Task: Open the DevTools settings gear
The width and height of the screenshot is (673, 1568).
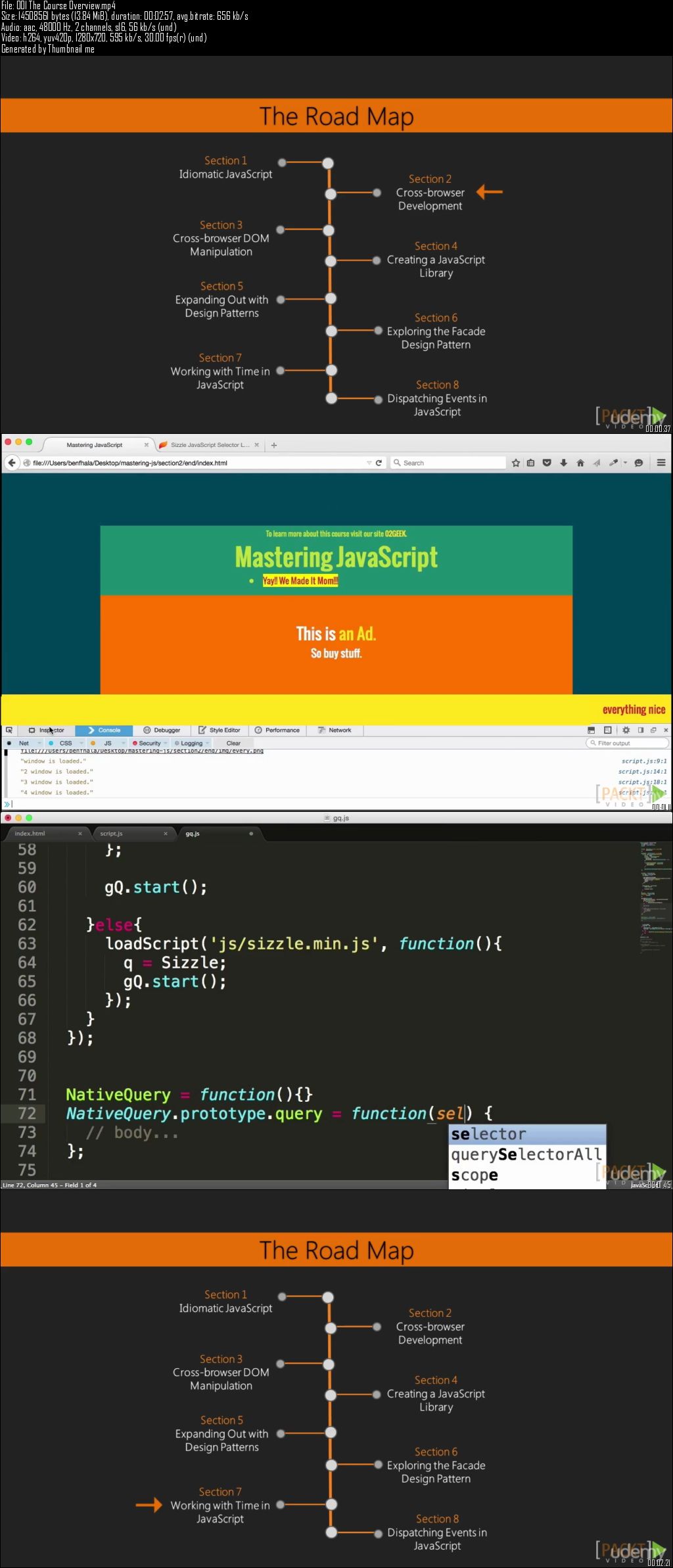Action: [x=626, y=730]
